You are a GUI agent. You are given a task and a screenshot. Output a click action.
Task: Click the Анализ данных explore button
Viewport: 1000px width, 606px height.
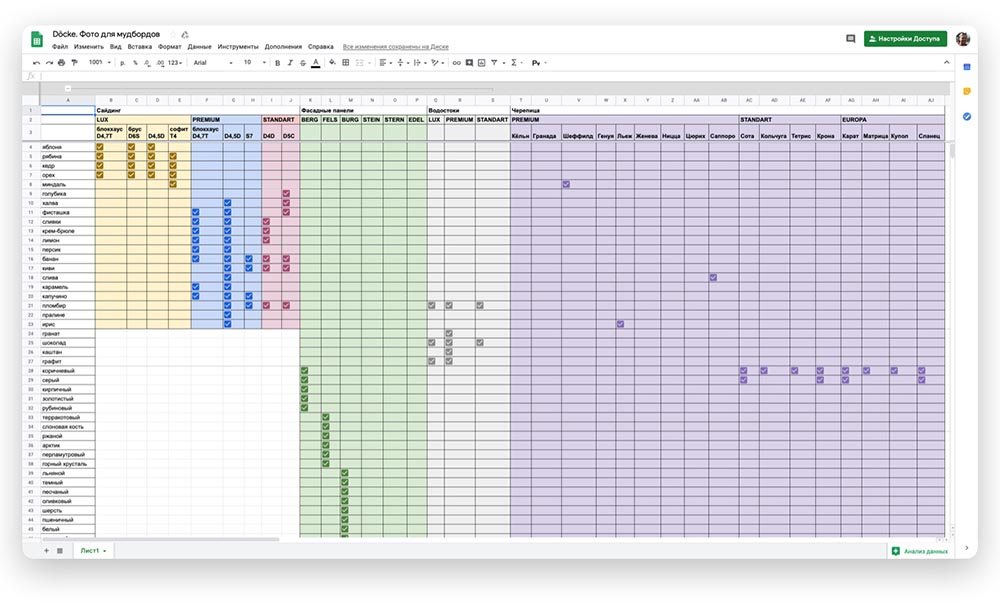click(918, 551)
